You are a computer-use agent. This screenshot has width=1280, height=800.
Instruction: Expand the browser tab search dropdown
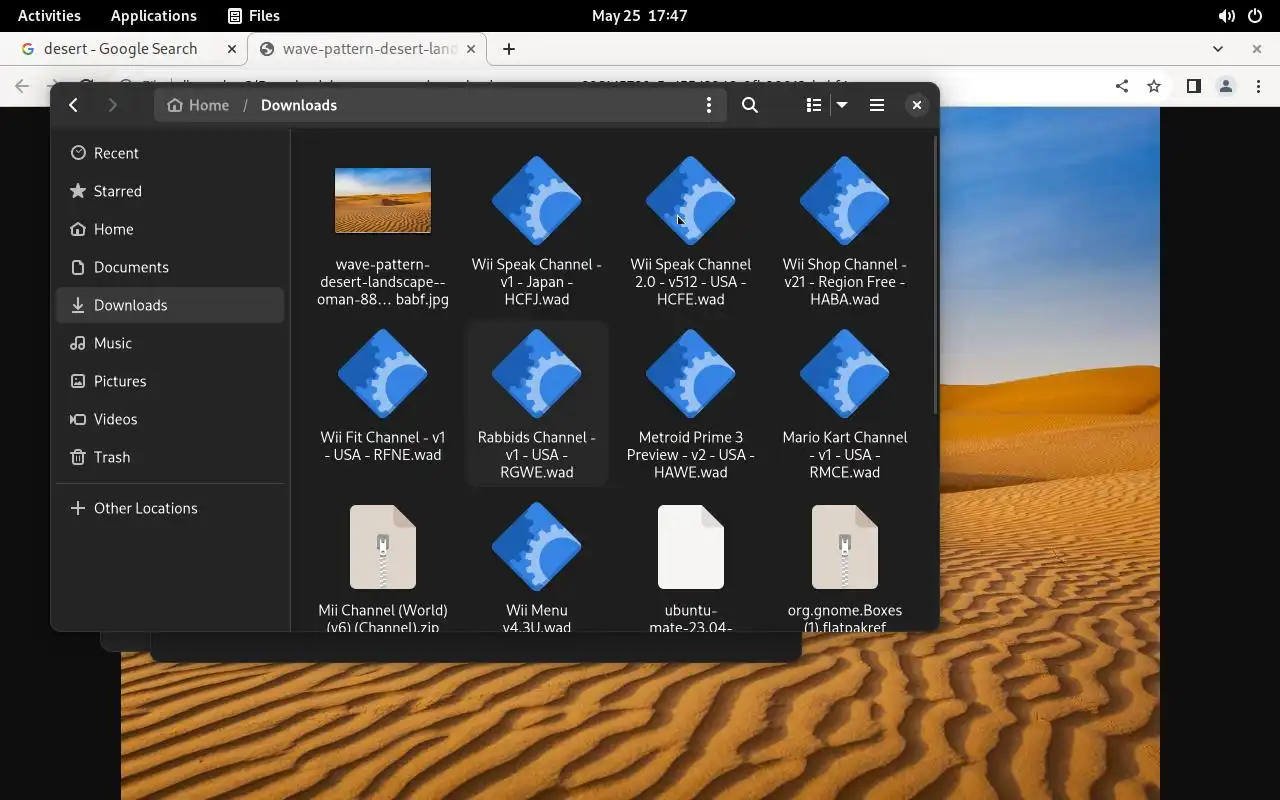pos(1218,48)
